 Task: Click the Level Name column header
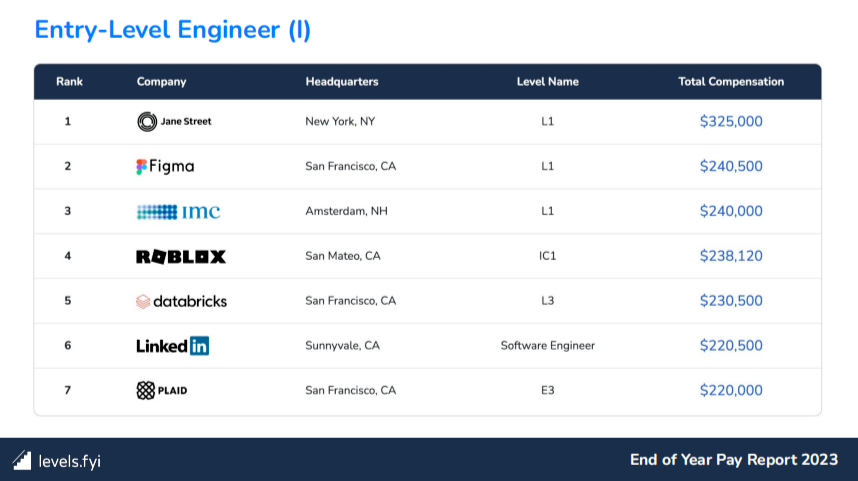(547, 82)
